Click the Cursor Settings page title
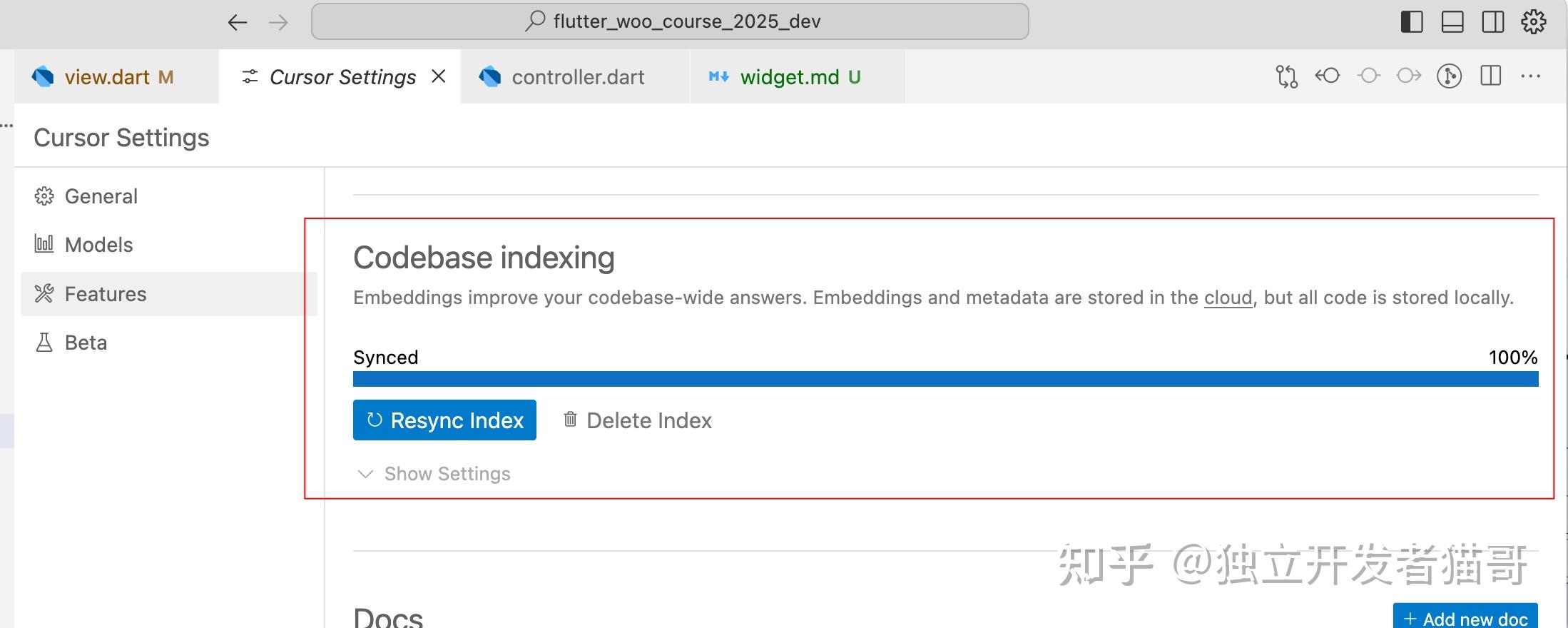 [x=121, y=138]
